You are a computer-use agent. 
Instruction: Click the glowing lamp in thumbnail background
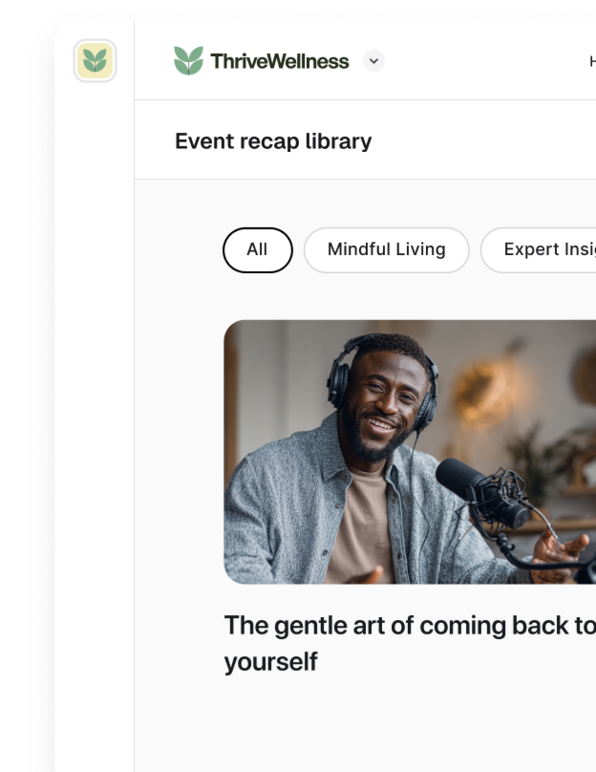tap(485, 391)
